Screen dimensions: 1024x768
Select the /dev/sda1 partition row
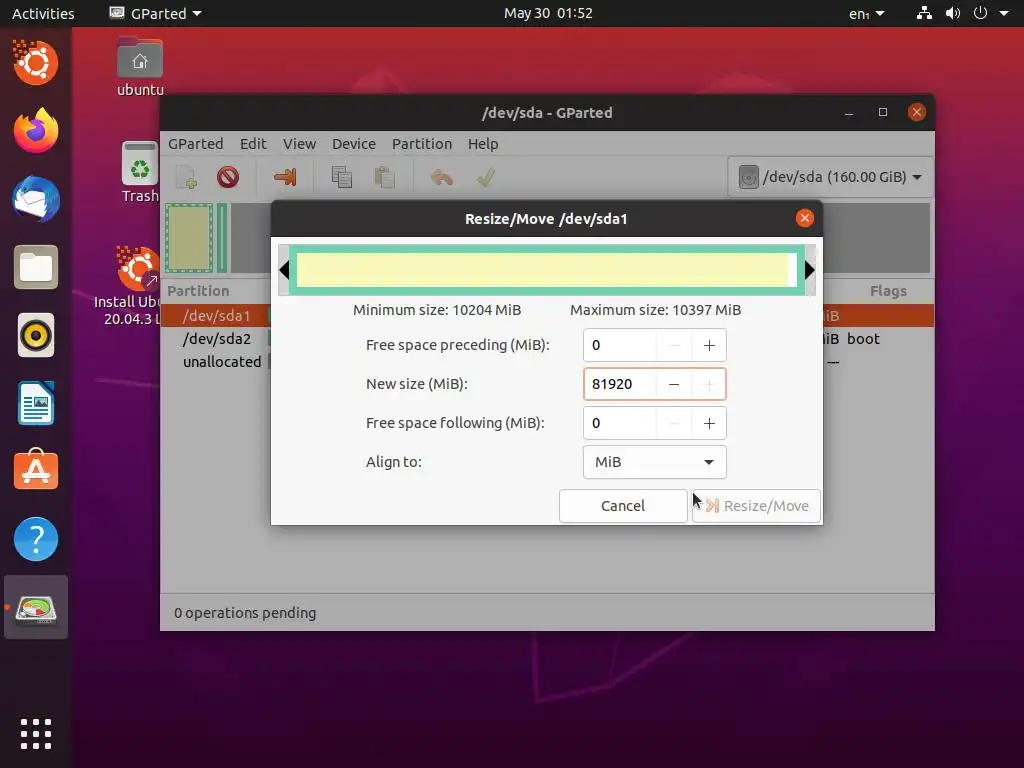point(216,316)
